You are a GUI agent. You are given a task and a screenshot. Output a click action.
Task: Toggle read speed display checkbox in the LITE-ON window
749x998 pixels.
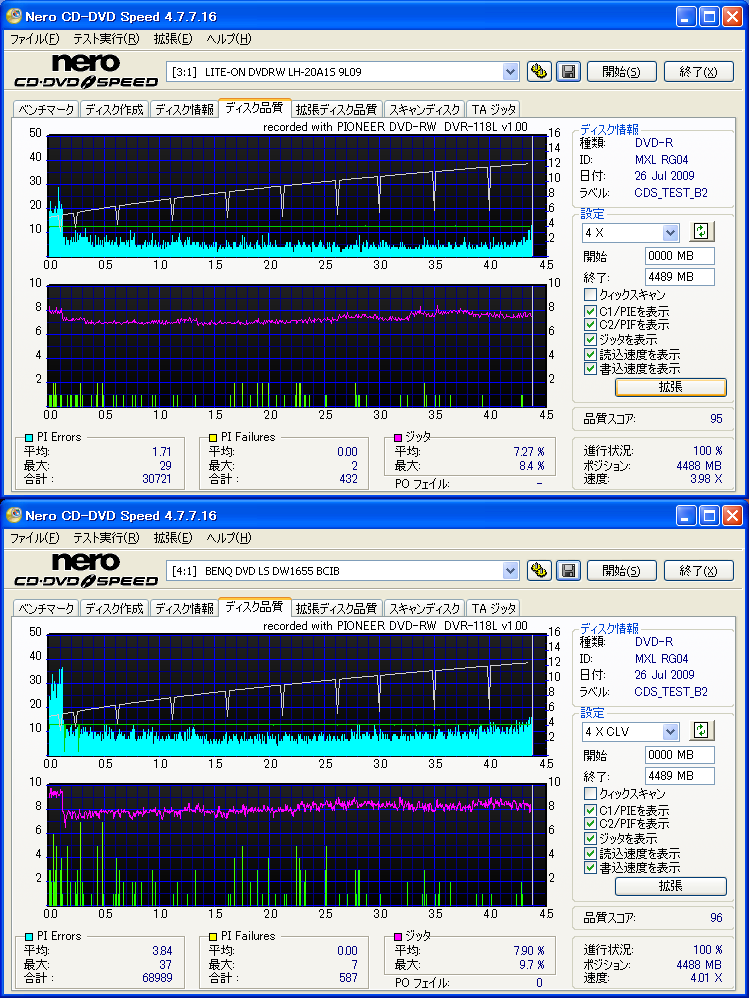pyautogui.click(x=590, y=355)
